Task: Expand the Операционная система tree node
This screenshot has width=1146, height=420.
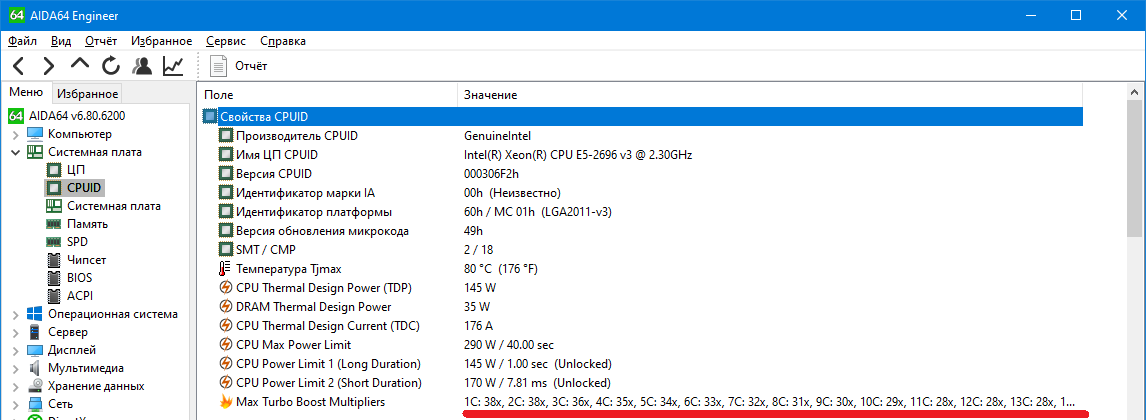Action: tap(16, 314)
